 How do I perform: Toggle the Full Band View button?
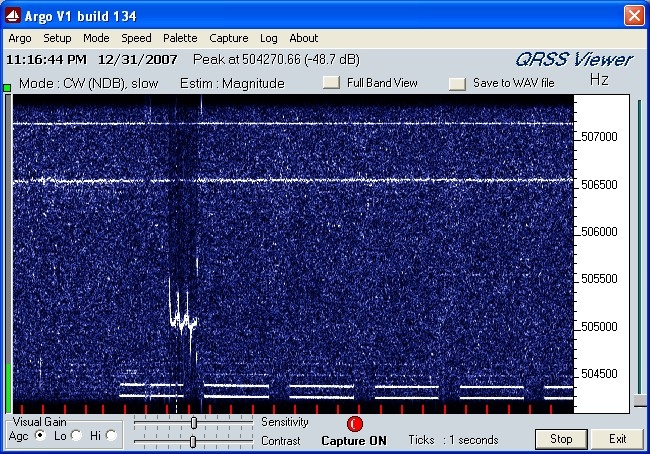(331, 83)
